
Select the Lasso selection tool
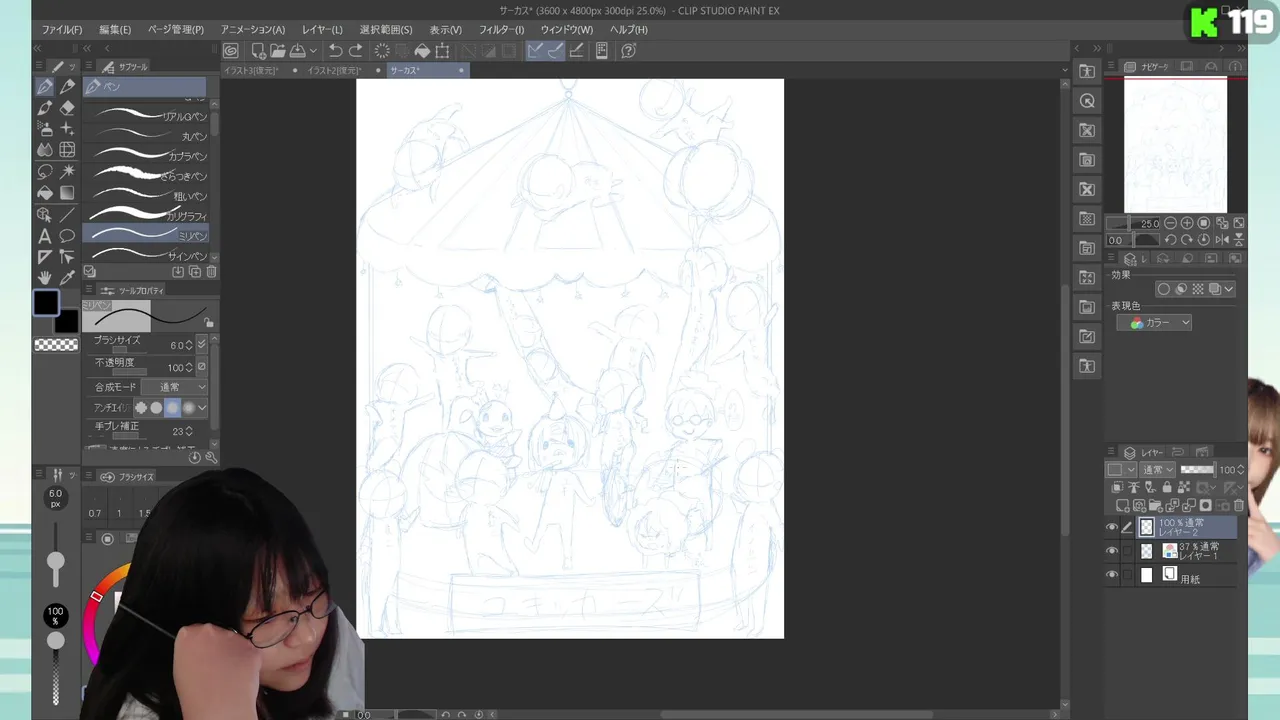(x=45, y=171)
